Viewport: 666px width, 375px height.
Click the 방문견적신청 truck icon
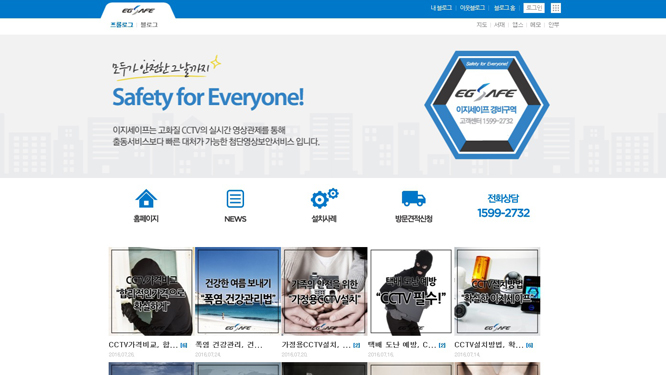413,198
